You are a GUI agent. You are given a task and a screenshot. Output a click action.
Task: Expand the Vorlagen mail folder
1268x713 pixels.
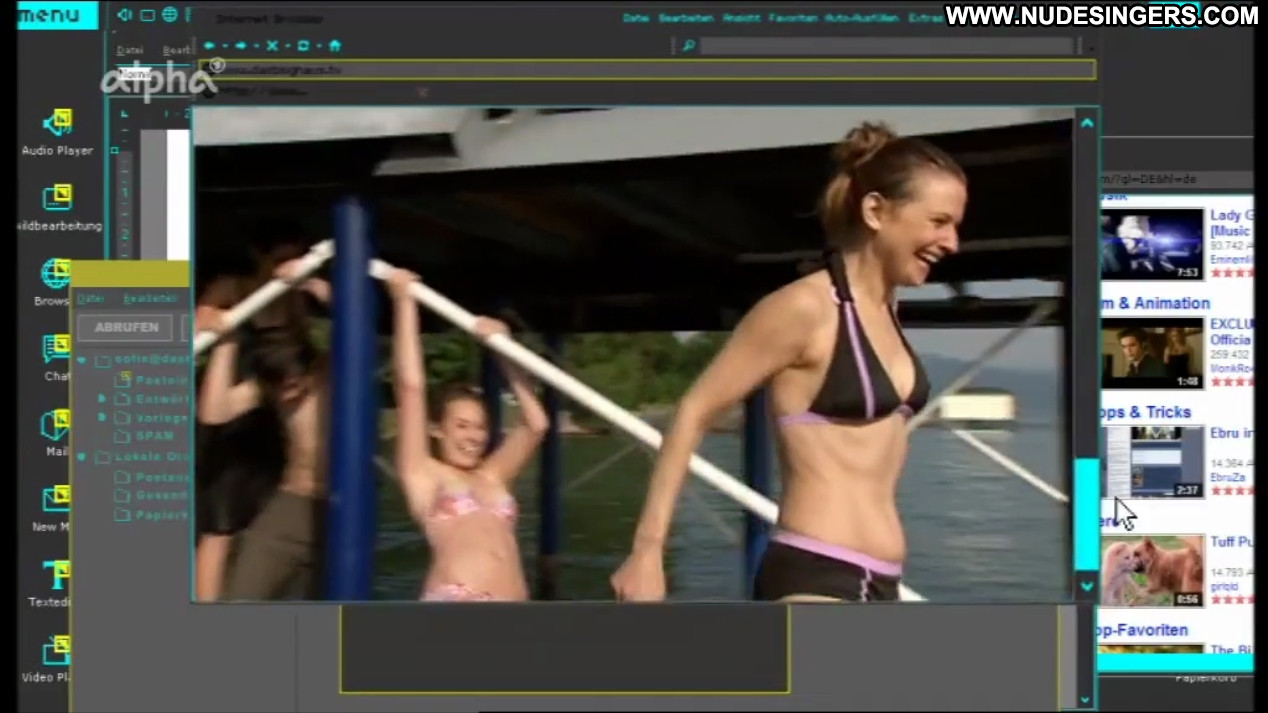[101, 417]
